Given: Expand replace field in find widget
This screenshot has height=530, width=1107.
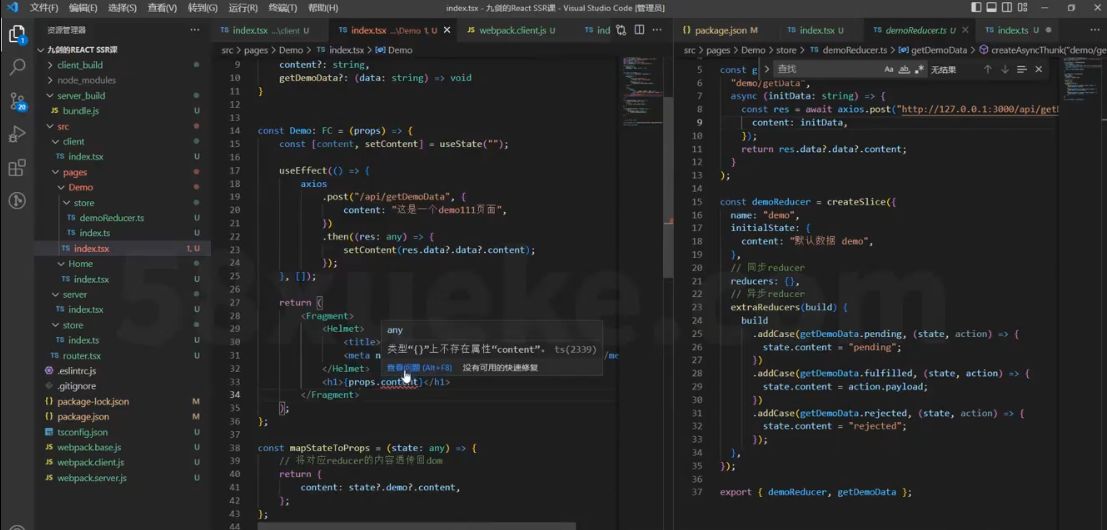Looking at the screenshot, I should [767, 70].
